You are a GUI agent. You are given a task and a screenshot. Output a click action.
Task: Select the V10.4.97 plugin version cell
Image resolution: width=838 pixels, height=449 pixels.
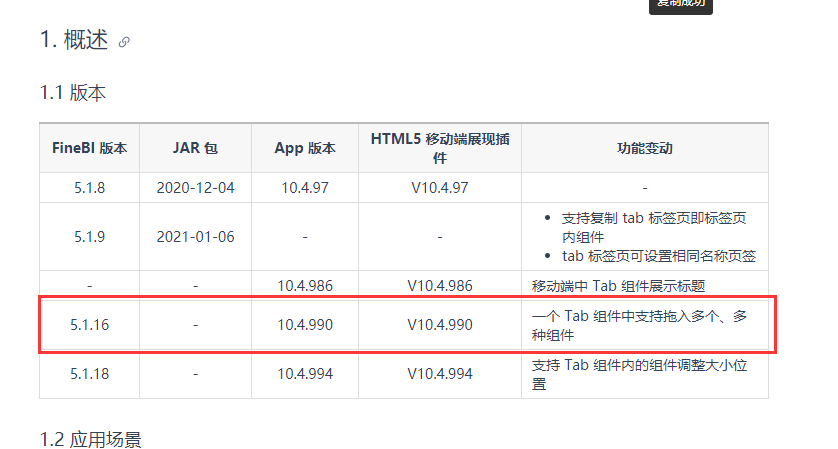pos(440,188)
